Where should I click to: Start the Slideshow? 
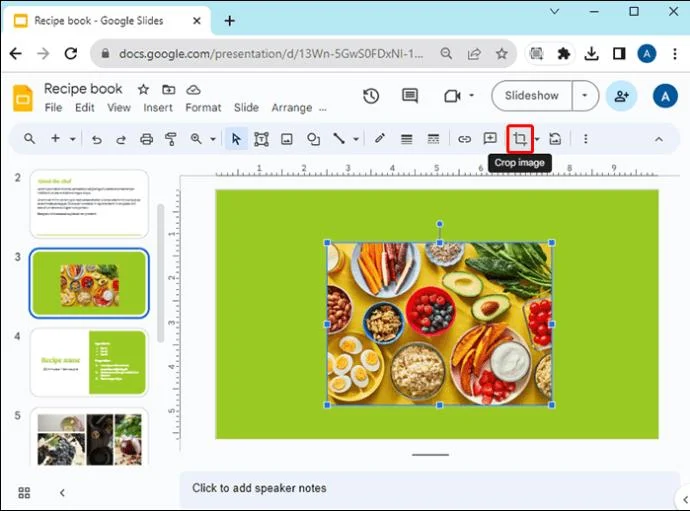tap(532, 96)
